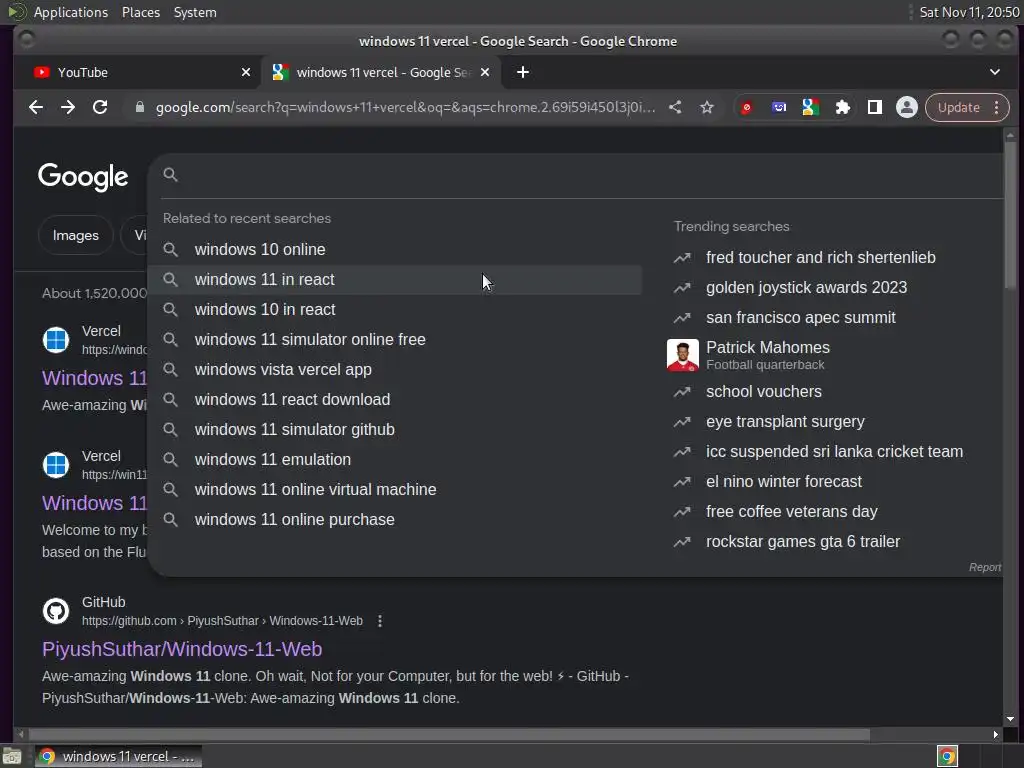Open the clock showing Sat Nov 11
The width and height of the screenshot is (1024, 768).
pyautogui.click(x=969, y=12)
